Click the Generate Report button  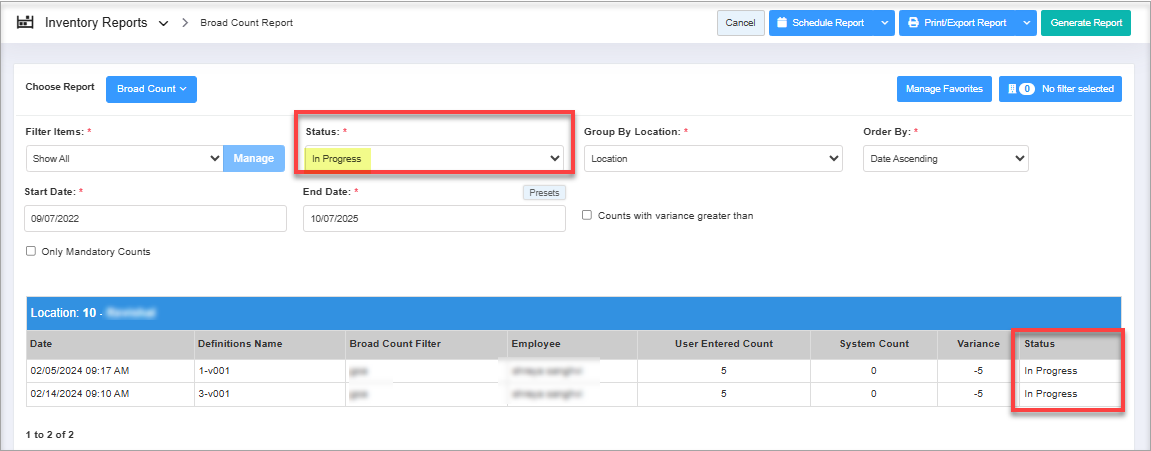1085,23
